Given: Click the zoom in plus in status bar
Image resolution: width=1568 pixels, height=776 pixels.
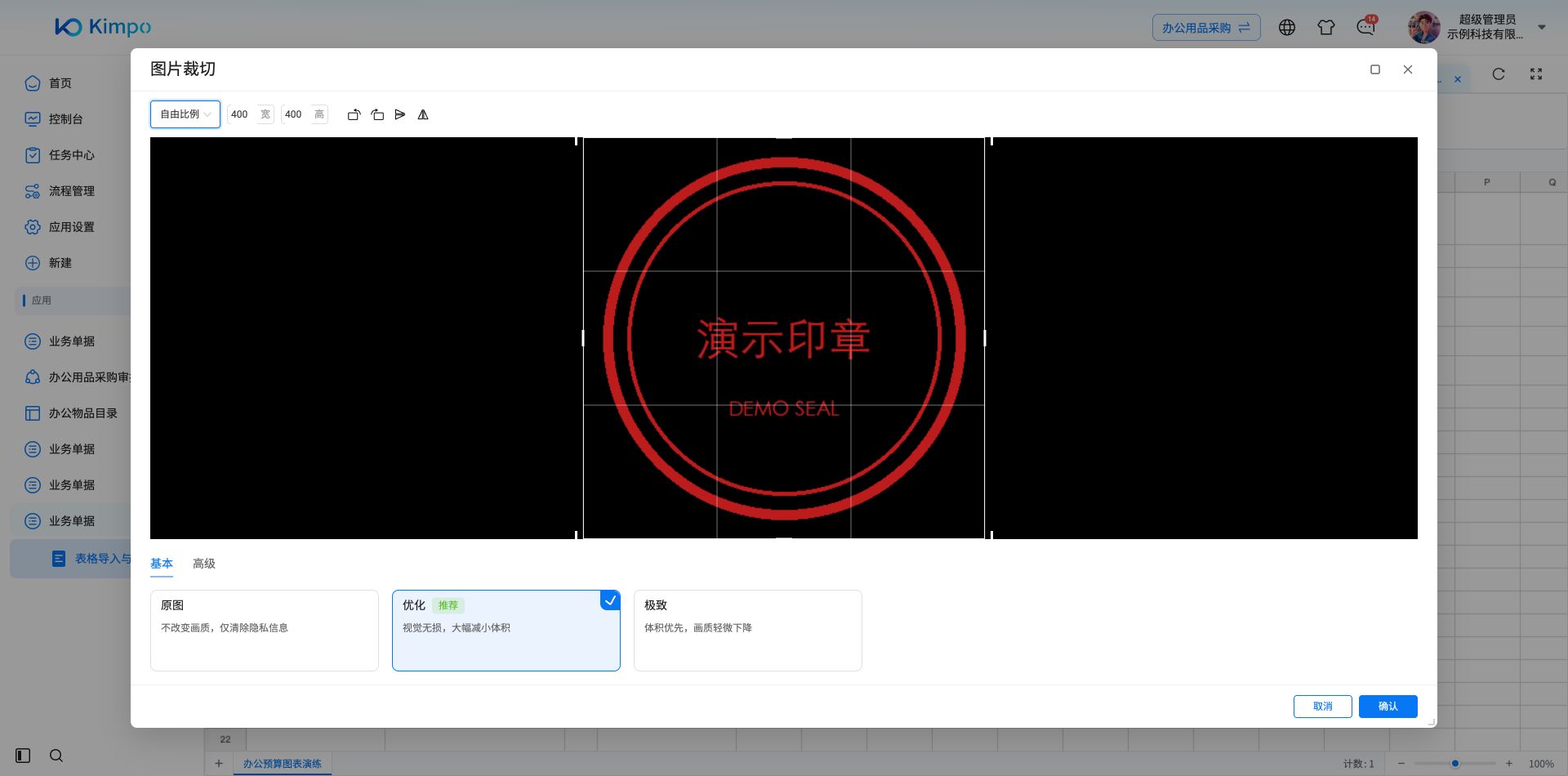Looking at the screenshot, I should pos(1509,764).
